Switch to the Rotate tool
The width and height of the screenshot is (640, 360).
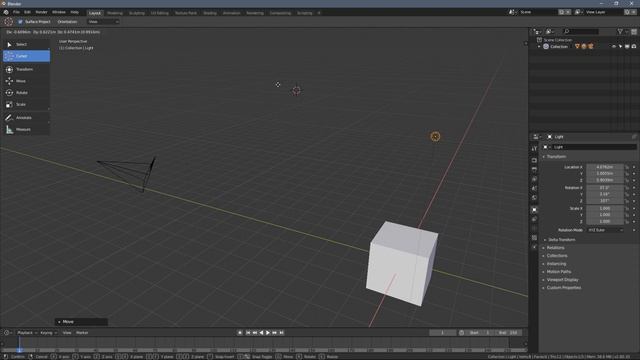coord(26,93)
